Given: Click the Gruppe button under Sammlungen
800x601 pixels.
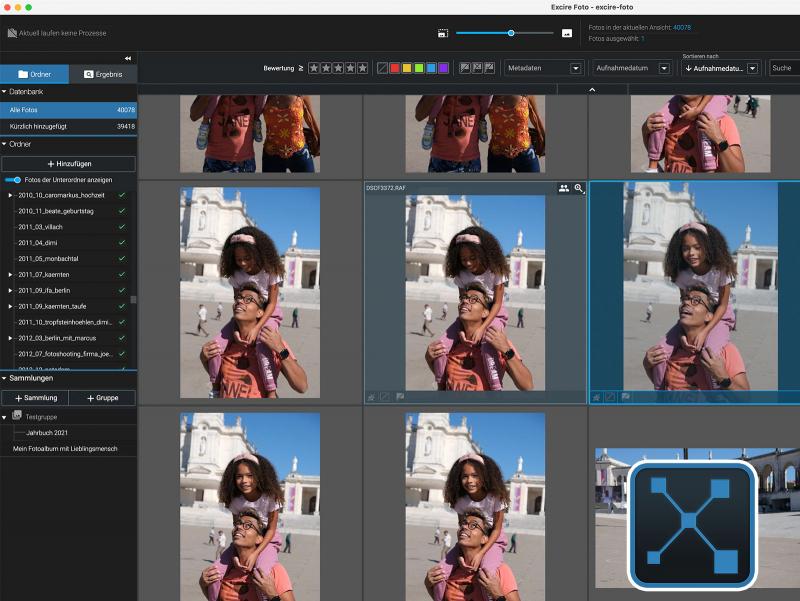Looking at the screenshot, I should 102,398.
